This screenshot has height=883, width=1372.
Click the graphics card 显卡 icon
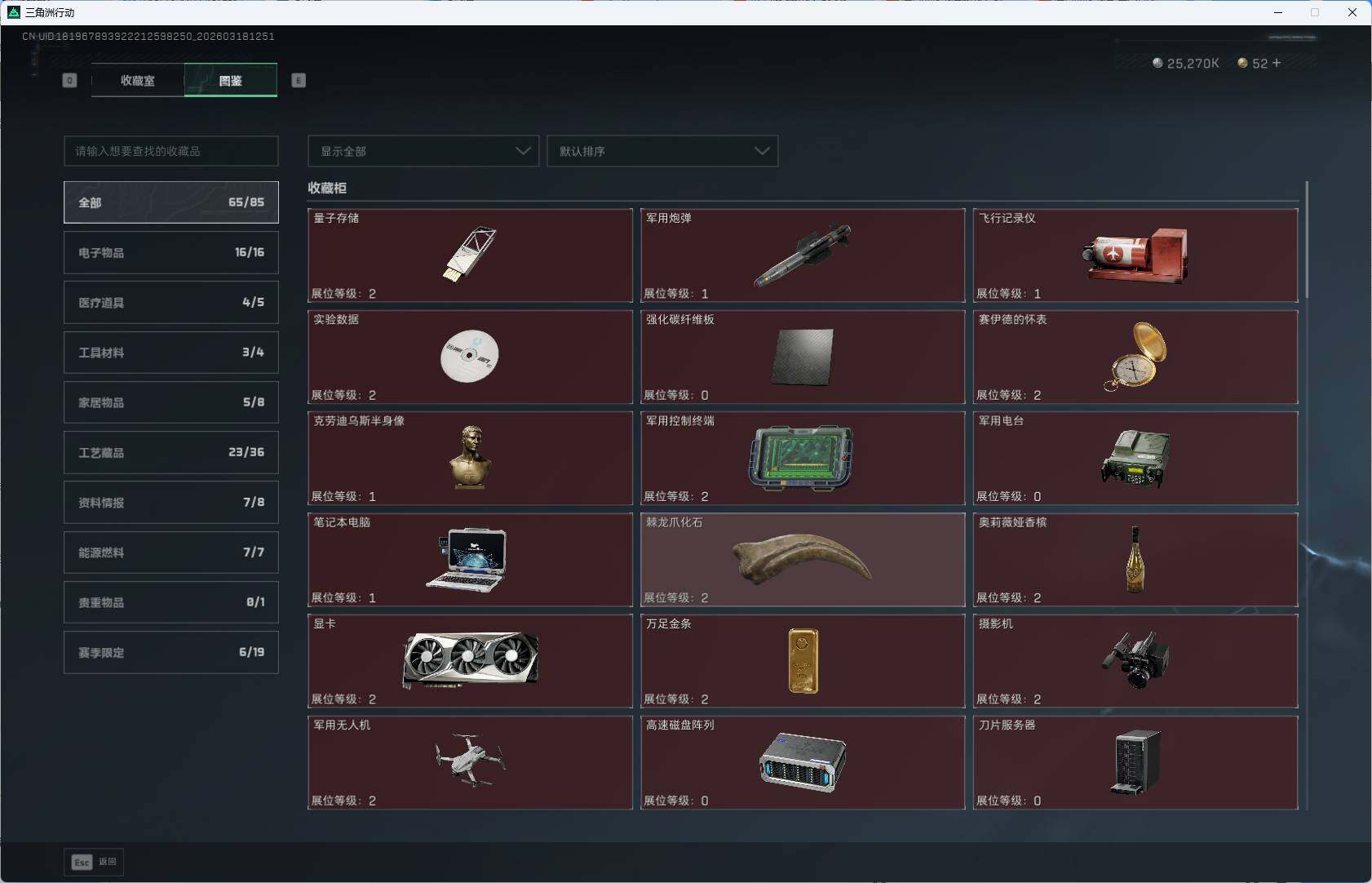[470, 659]
